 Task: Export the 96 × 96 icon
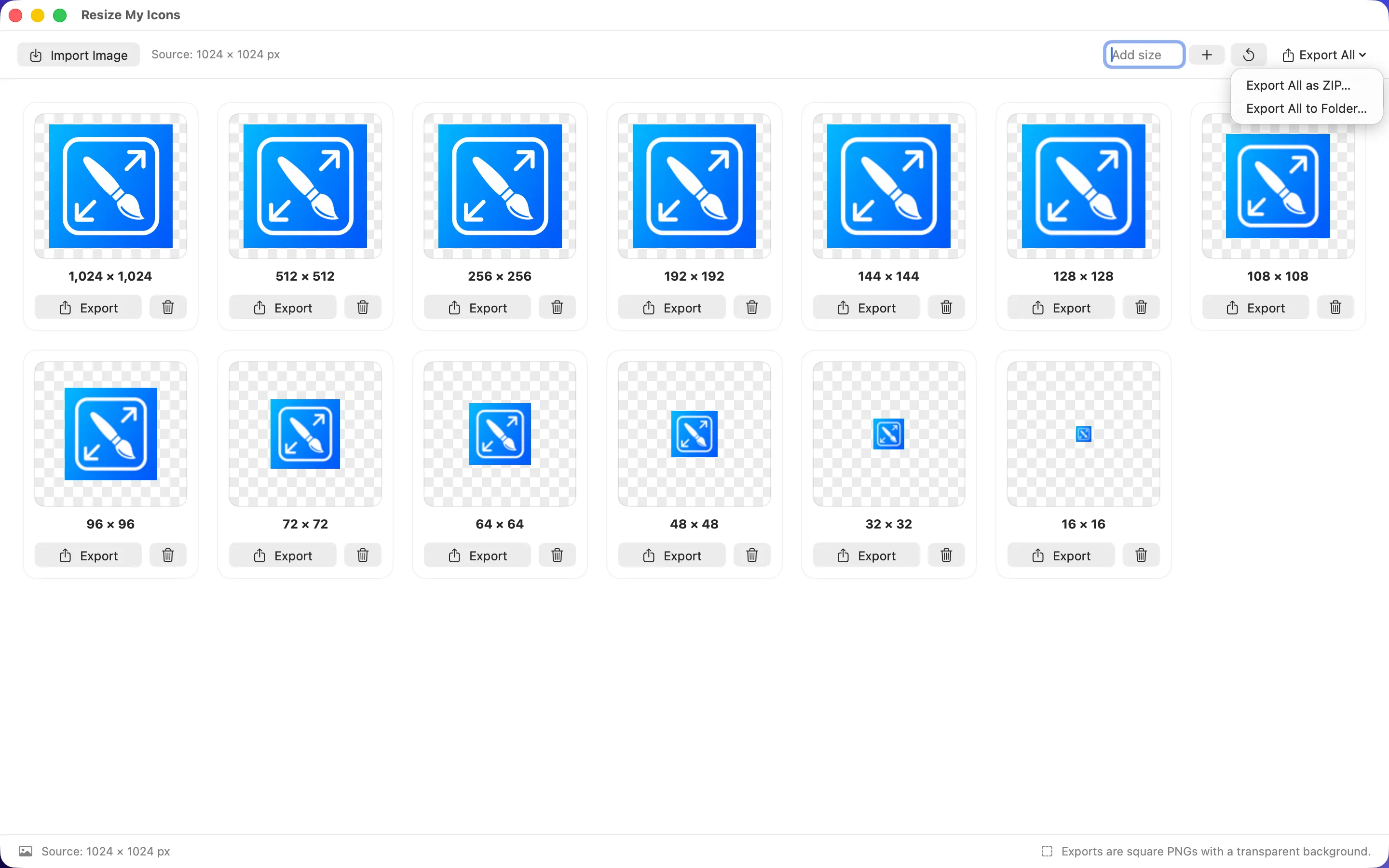(x=88, y=555)
